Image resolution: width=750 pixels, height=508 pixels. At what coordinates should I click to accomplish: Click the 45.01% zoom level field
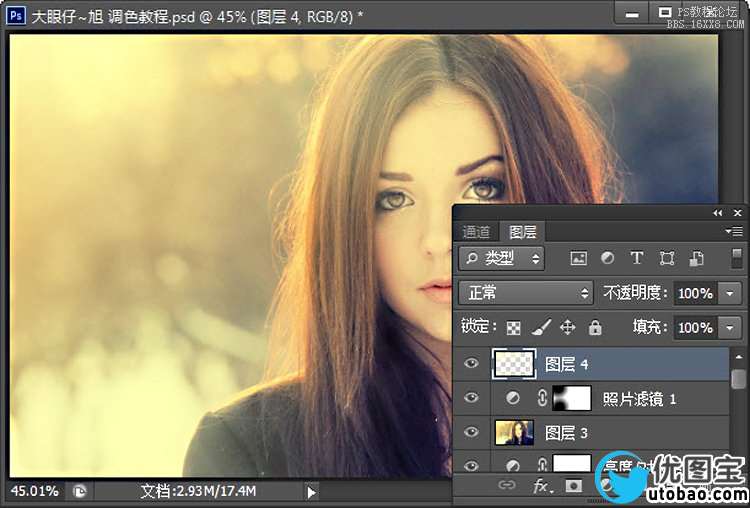coord(35,491)
